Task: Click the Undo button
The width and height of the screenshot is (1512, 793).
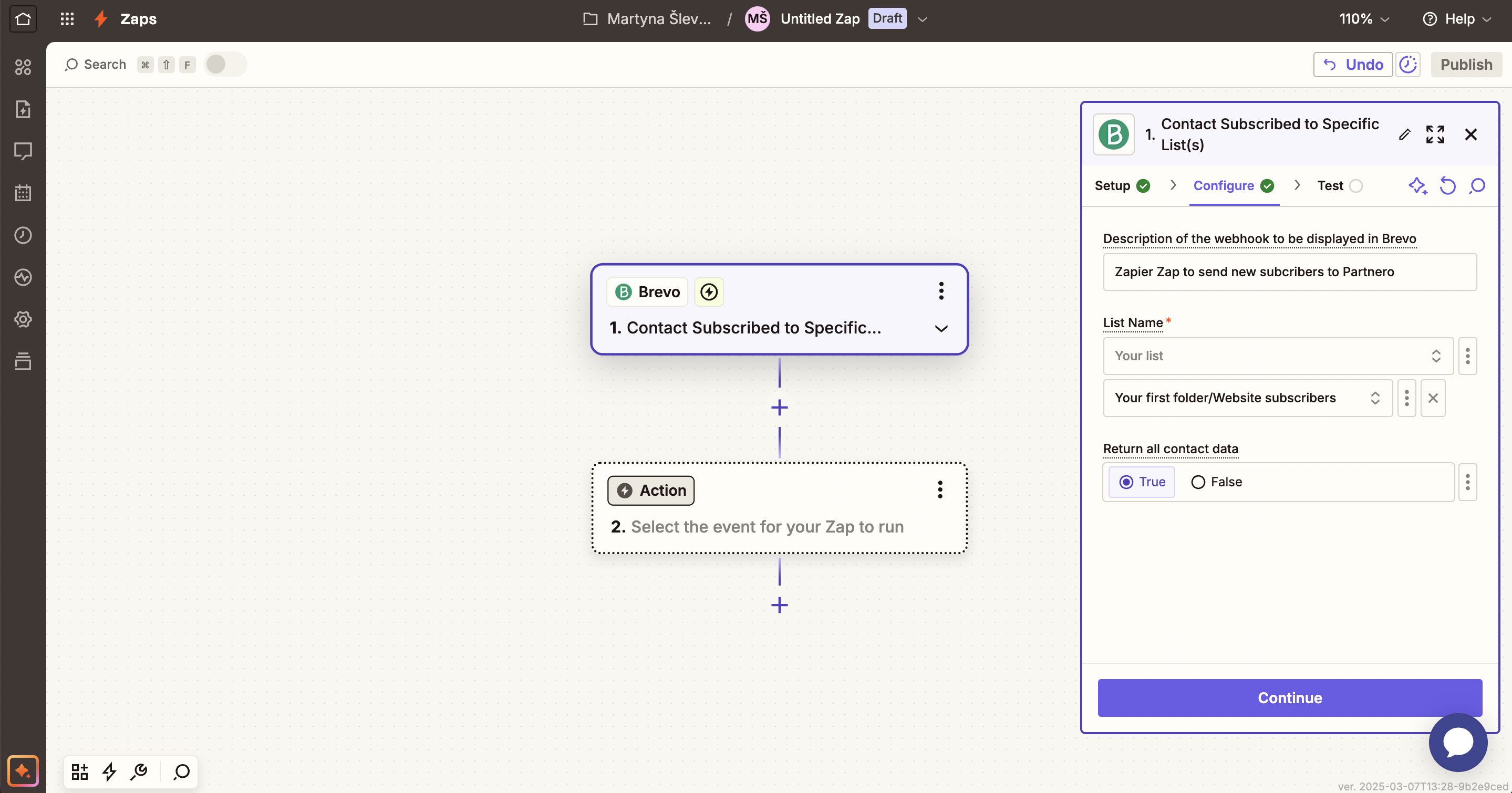Action: pyautogui.click(x=1352, y=65)
